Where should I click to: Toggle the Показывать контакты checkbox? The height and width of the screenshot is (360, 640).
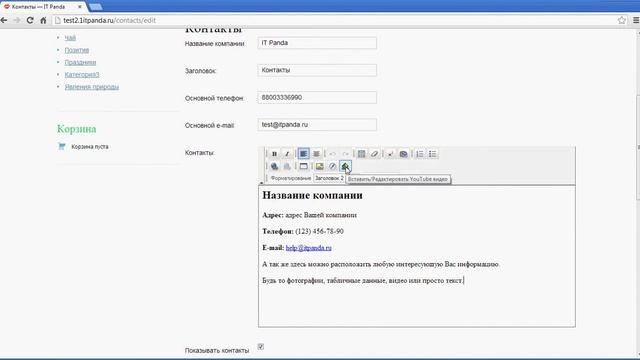tap(261, 347)
